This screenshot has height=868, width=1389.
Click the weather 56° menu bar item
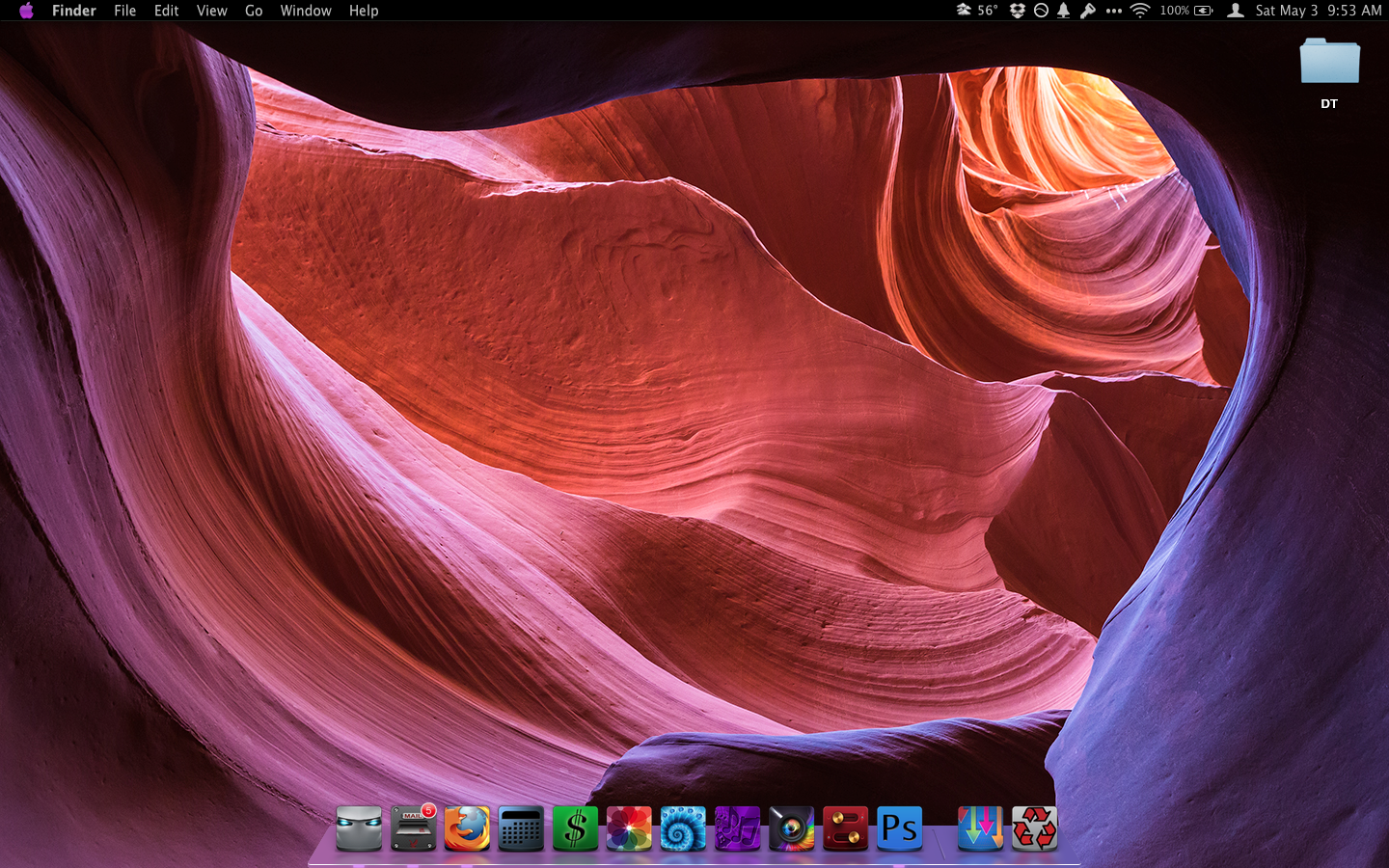tap(976, 11)
